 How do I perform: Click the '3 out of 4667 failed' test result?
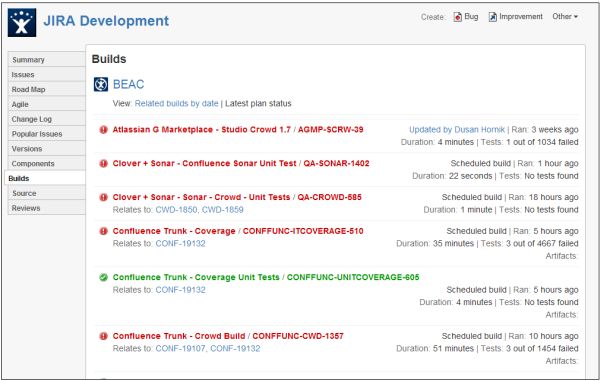542,243
